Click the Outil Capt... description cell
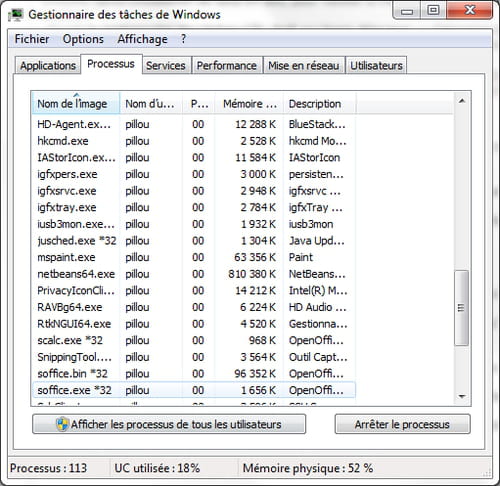 318,357
